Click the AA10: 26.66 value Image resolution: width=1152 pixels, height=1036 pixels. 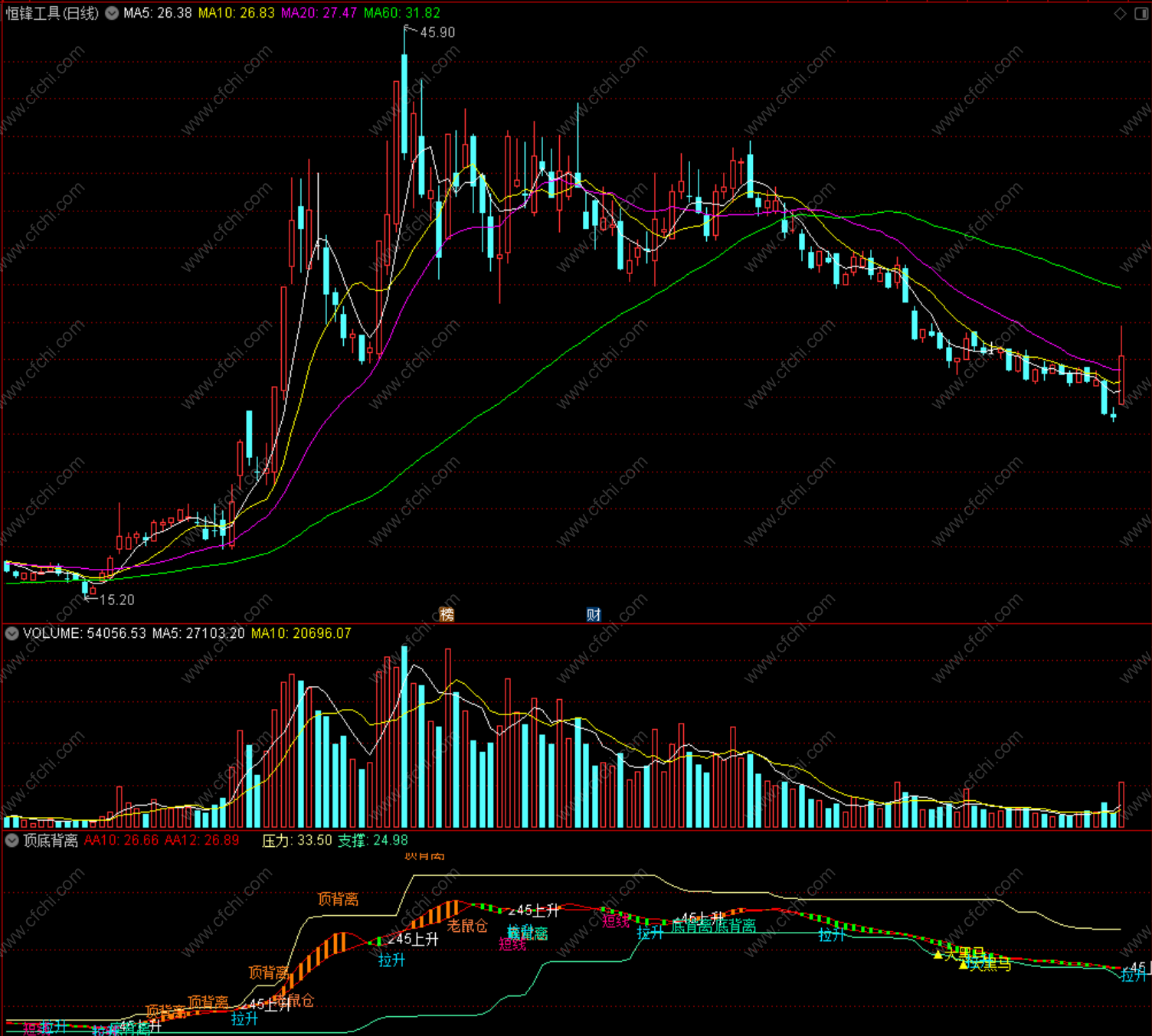coord(121,840)
